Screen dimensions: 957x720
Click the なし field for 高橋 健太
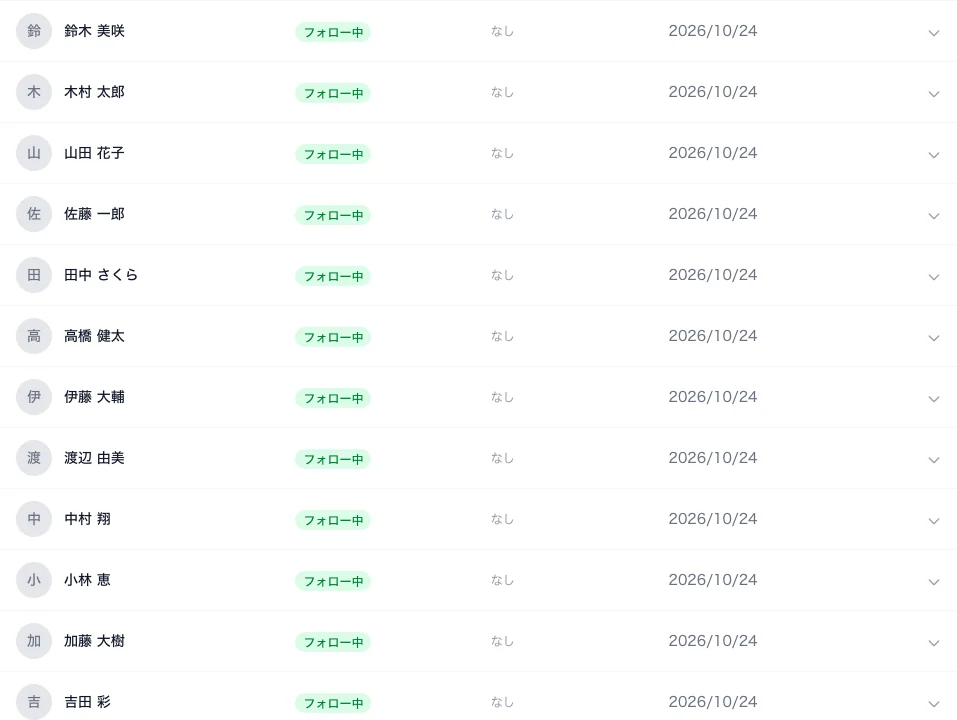[x=502, y=336]
